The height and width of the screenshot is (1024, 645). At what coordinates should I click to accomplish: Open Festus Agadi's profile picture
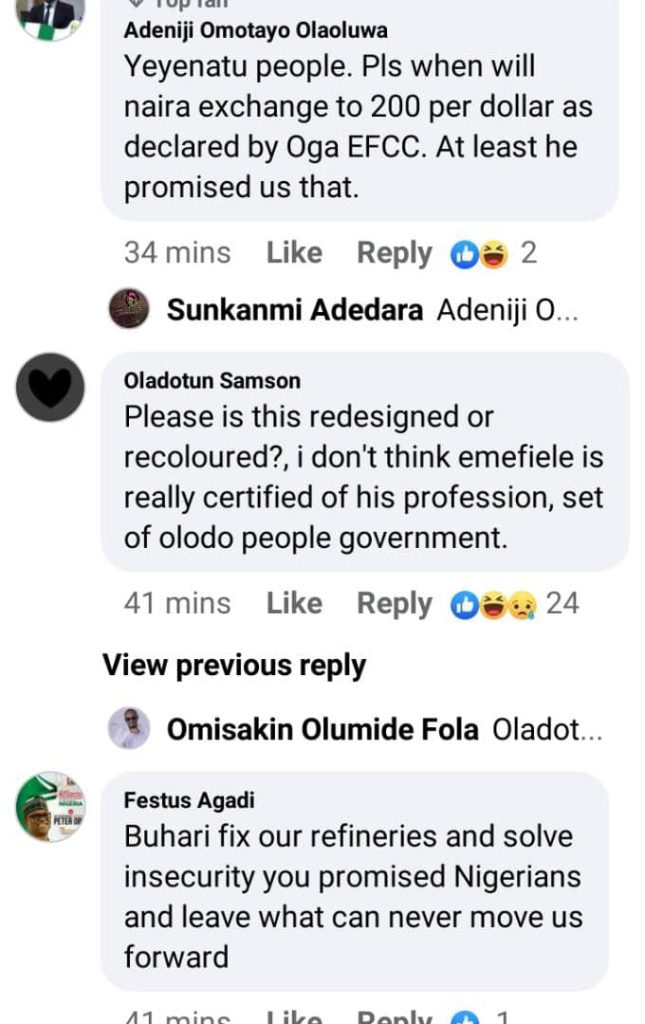point(50,806)
